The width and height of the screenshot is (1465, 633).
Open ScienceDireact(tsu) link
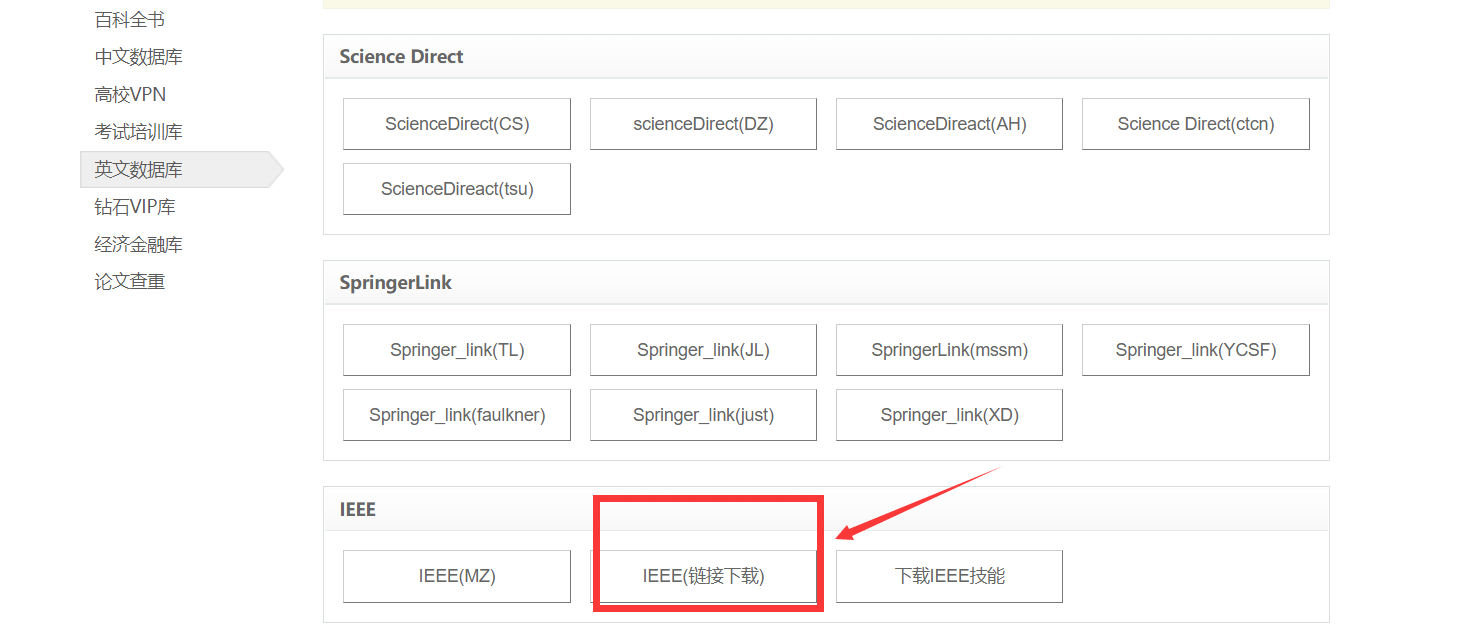point(457,189)
